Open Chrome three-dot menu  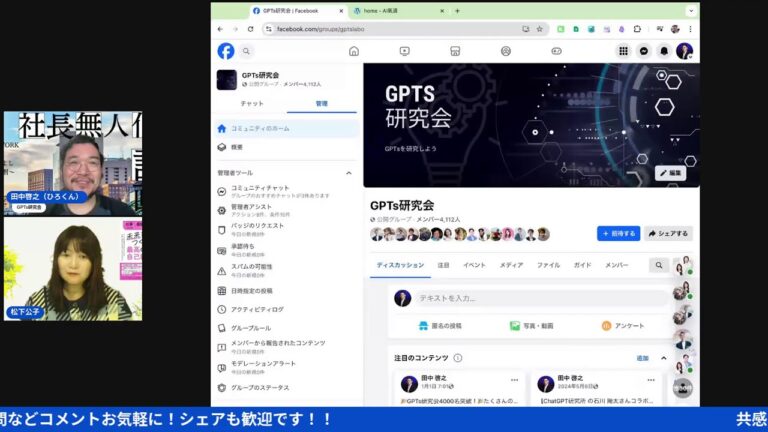click(x=691, y=29)
